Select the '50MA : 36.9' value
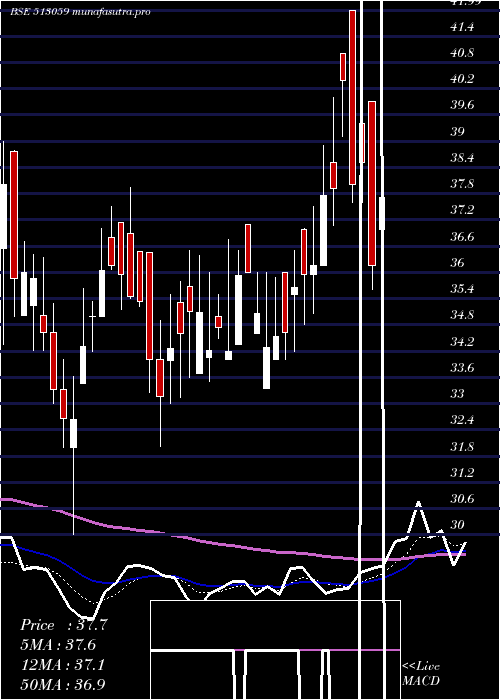Viewport: 500px width, 700px height. (x=63, y=684)
